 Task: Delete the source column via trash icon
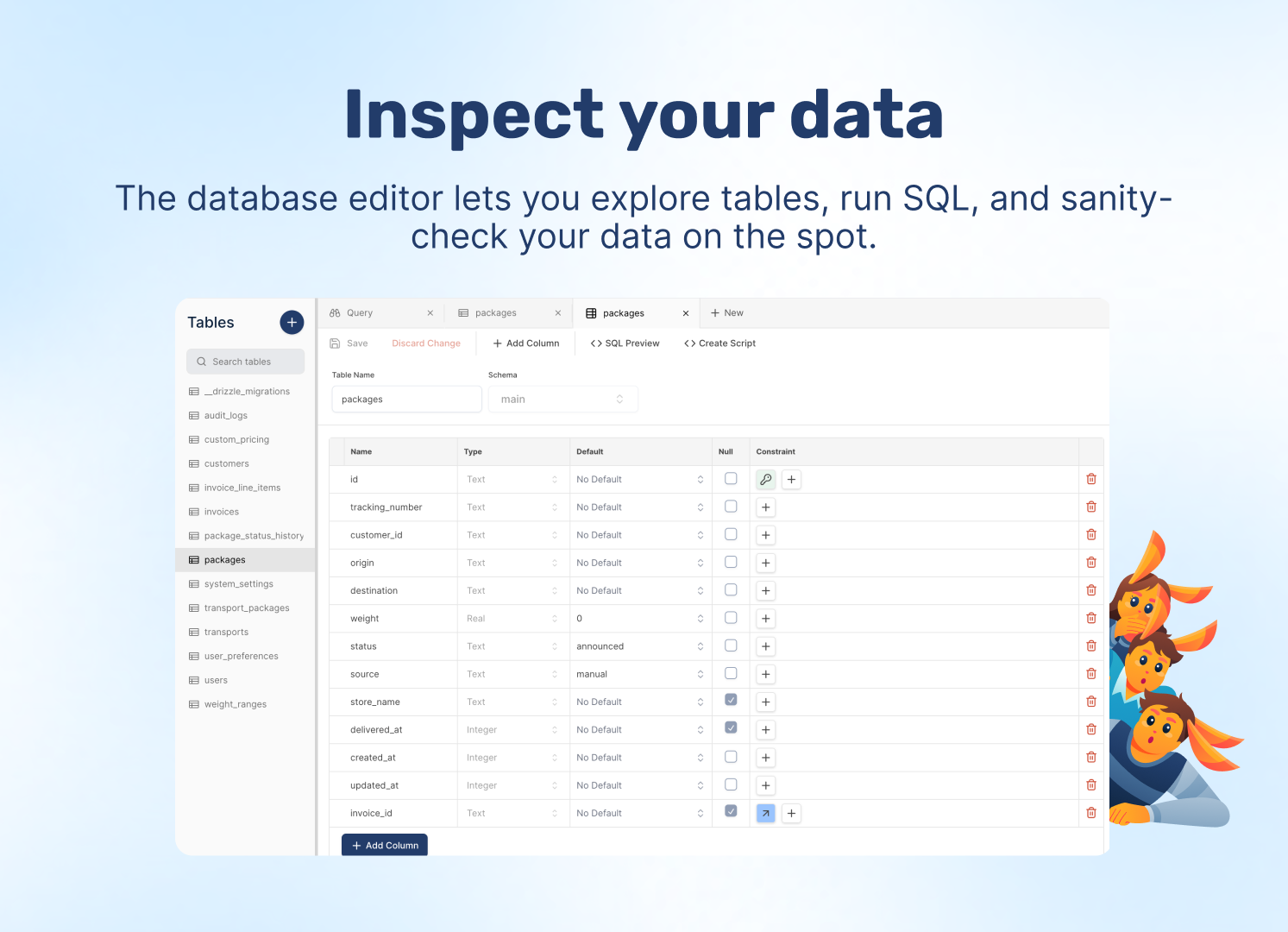click(1091, 674)
